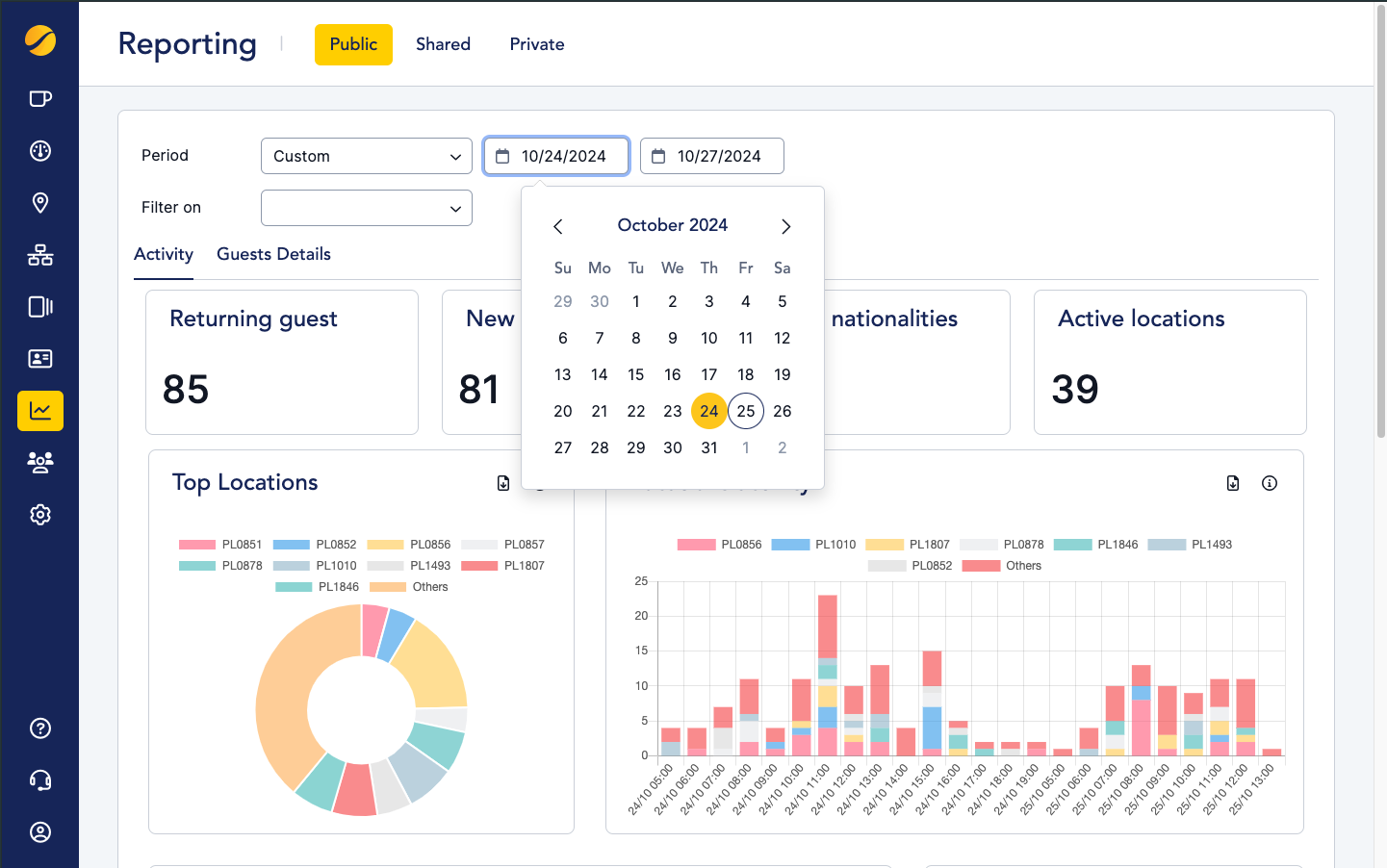This screenshot has width=1387, height=868.
Task: Open the Period dropdown showing Custom
Action: pos(366,156)
